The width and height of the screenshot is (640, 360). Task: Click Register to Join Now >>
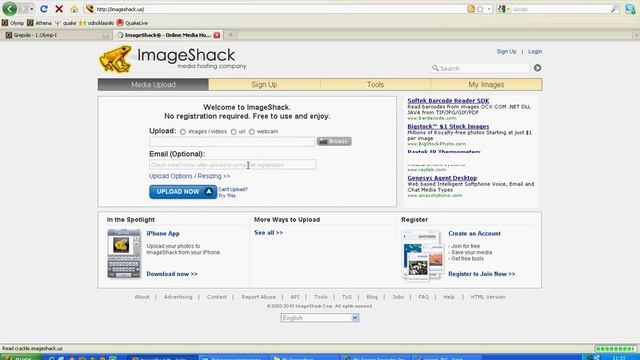click(482, 274)
